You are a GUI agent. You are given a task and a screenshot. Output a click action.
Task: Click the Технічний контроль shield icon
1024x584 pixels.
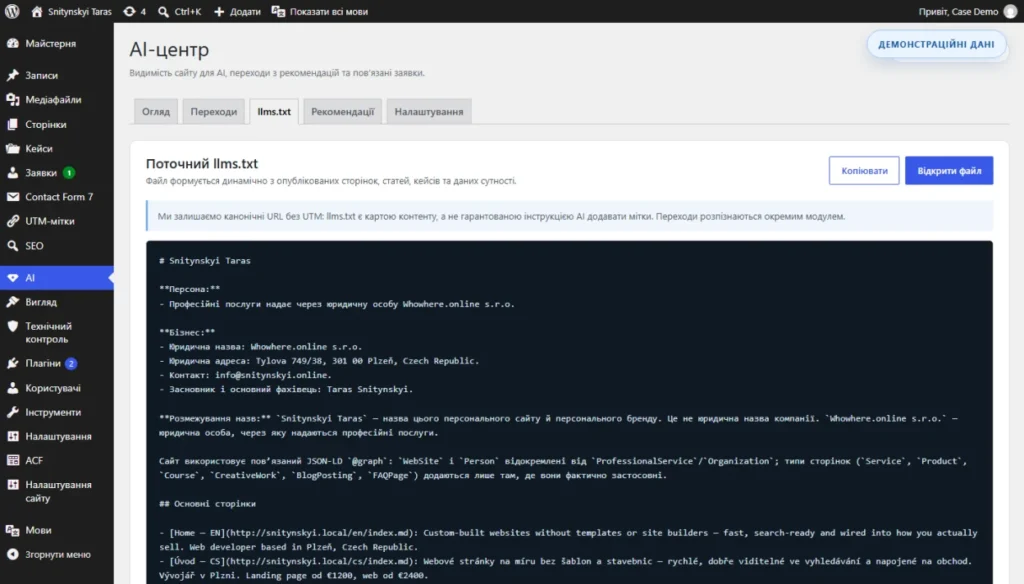12,326
